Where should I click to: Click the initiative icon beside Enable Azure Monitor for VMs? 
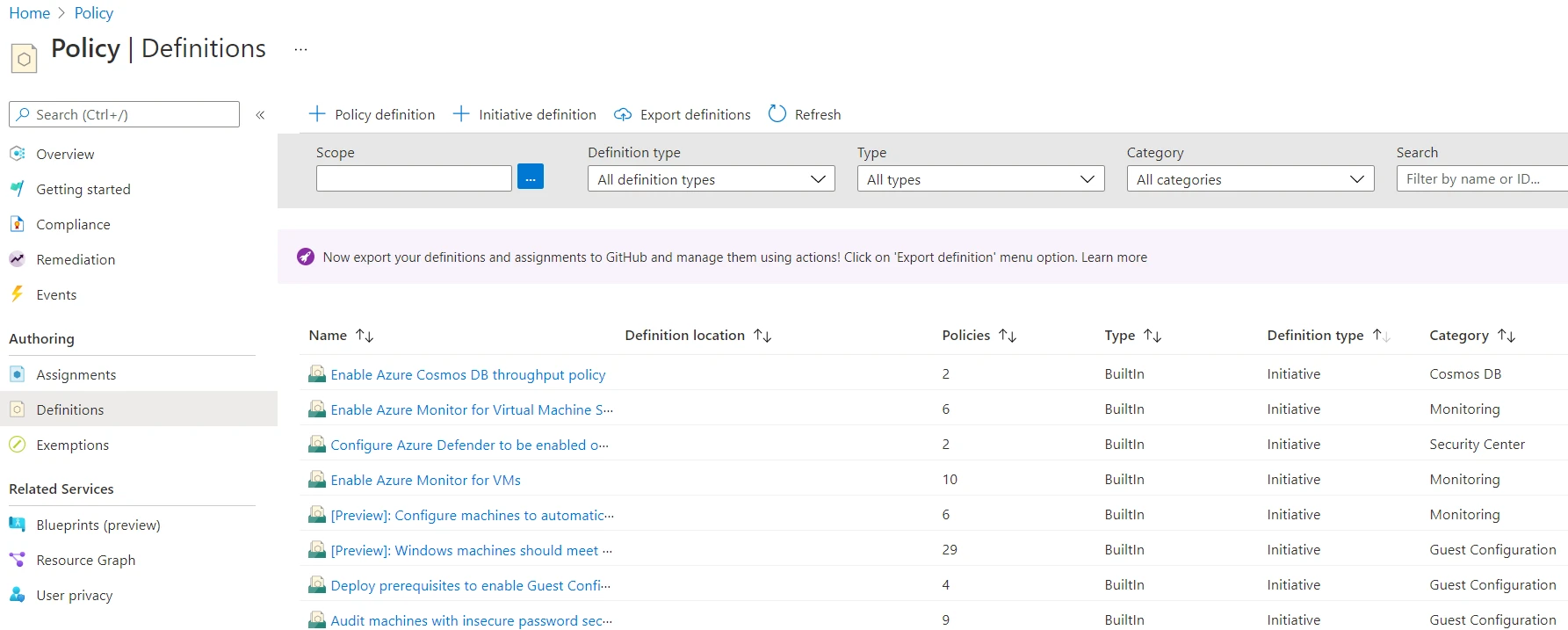pos(317,479)
